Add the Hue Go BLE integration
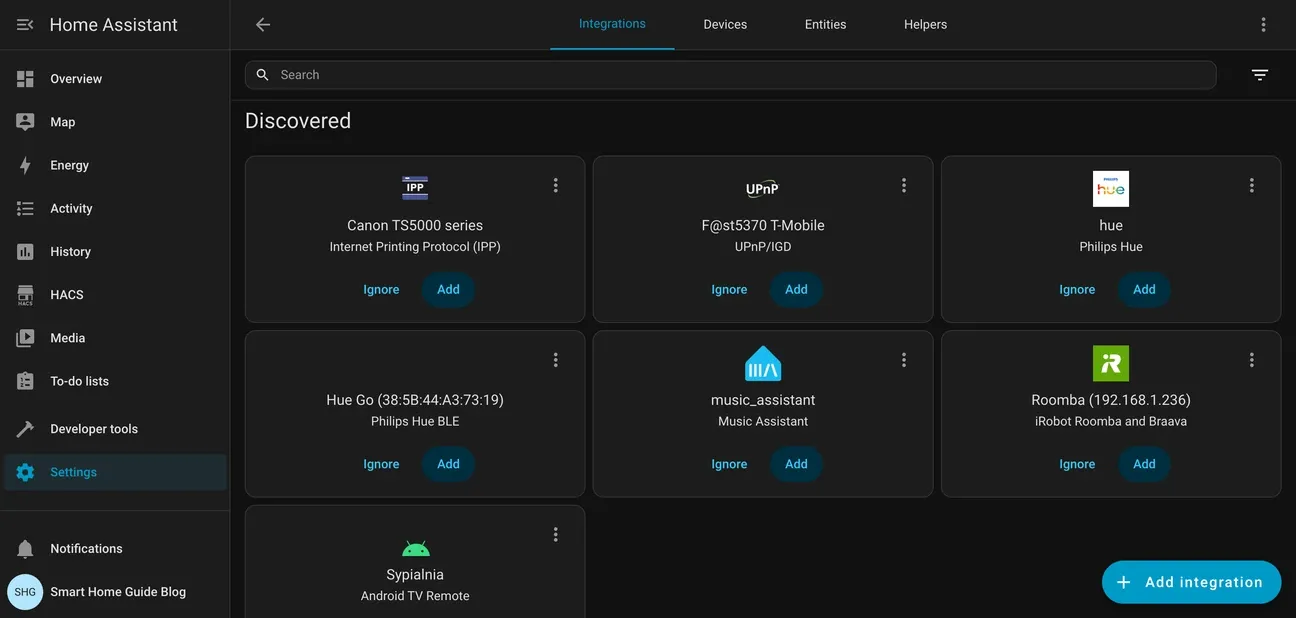 tap(448, 464)
